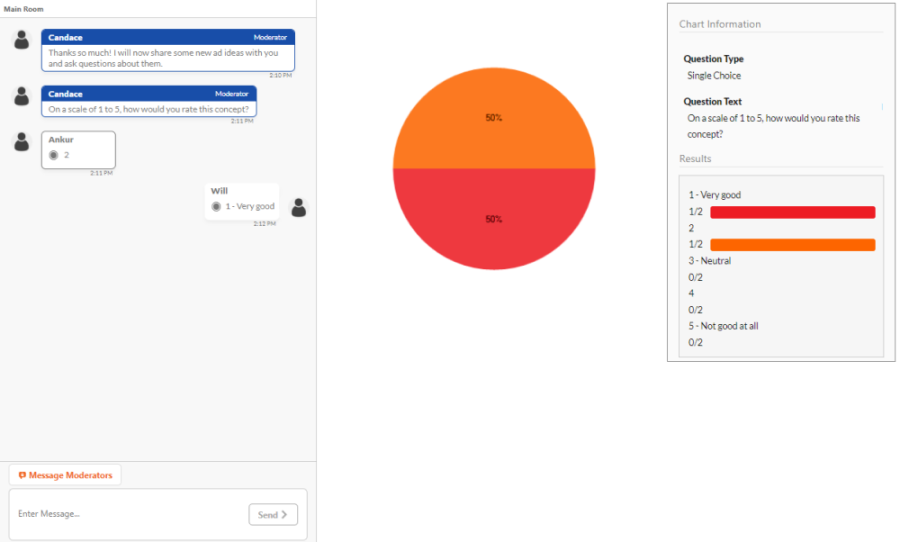Click the result label 4
This screenshot has height=542, width=900.
(x=691, y=293)
